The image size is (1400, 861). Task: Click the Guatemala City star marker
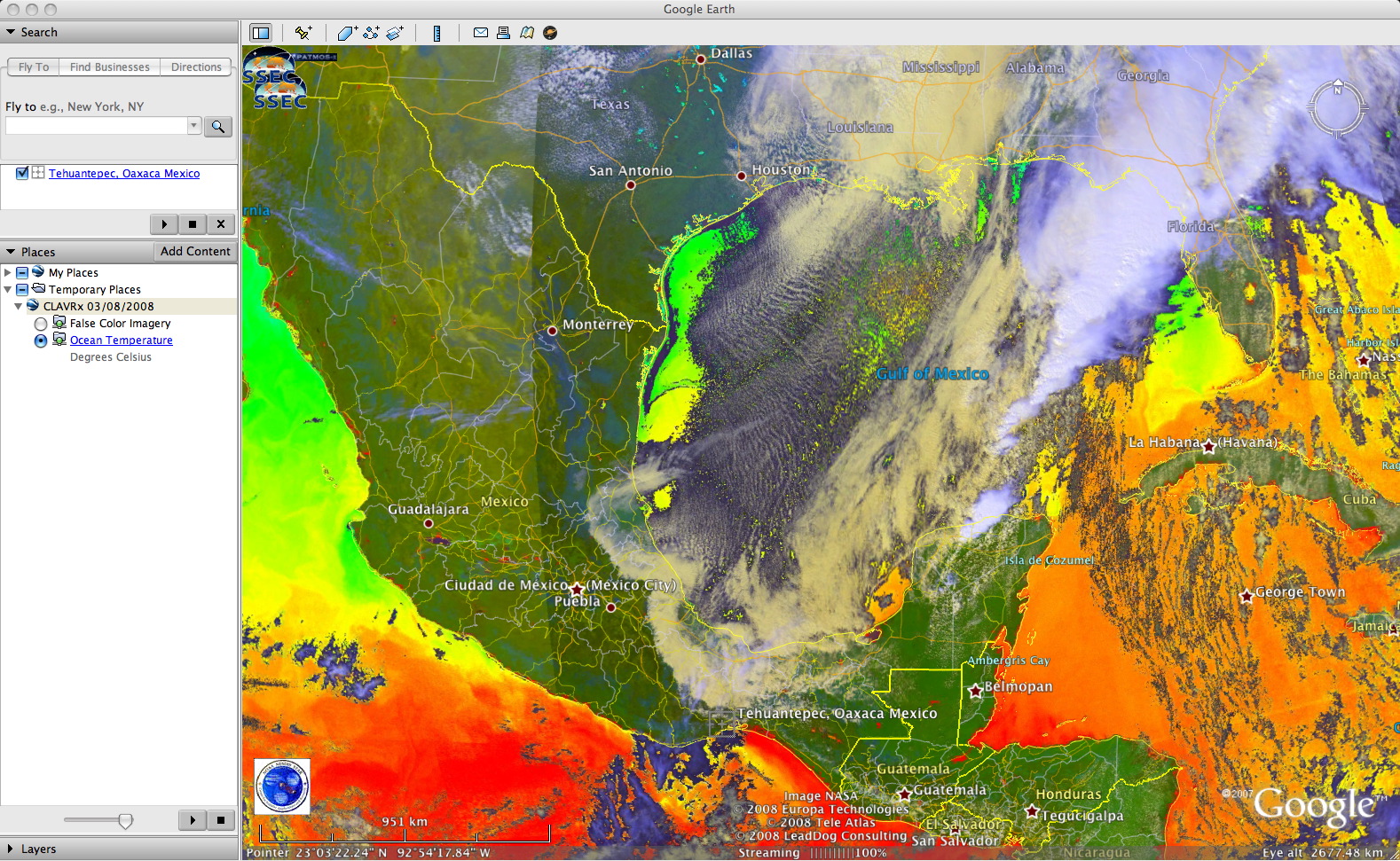tap(904, 794)
